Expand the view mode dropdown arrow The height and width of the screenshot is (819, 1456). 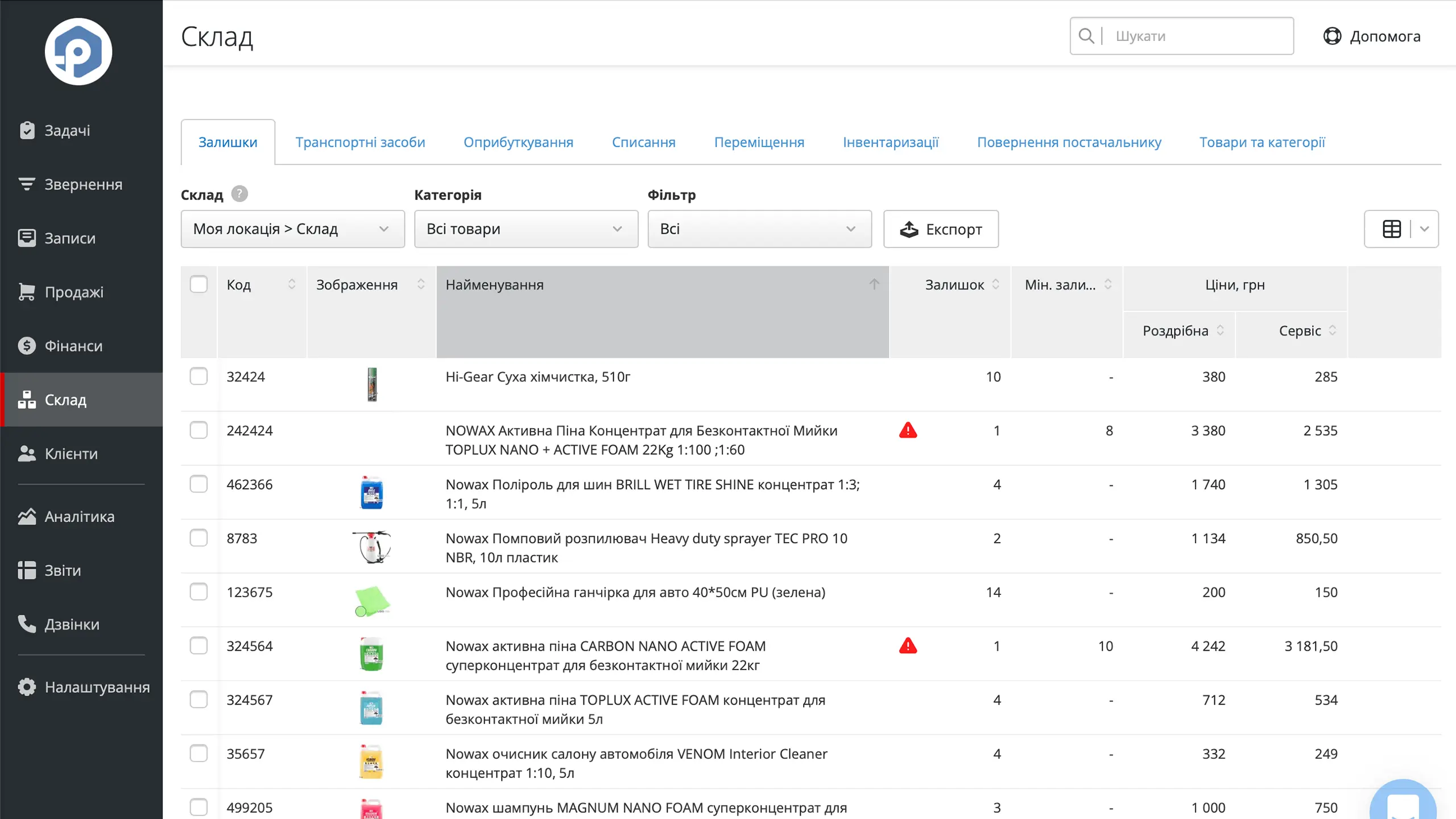point(1424,229)
